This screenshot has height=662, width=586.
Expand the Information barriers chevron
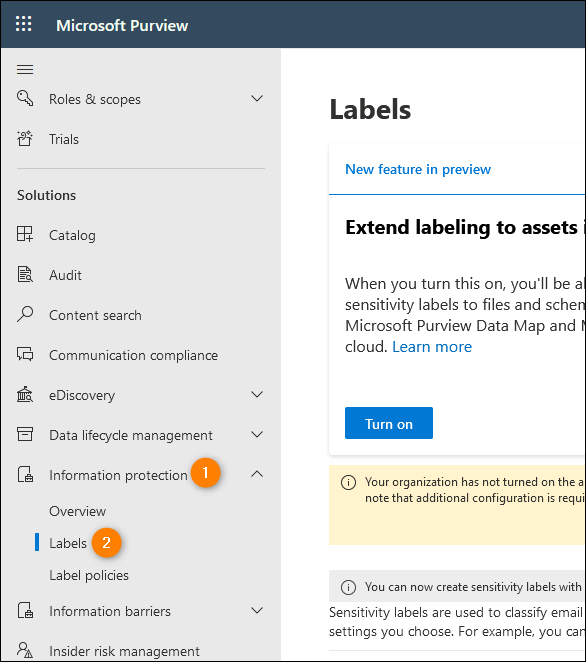pos(257,610)
